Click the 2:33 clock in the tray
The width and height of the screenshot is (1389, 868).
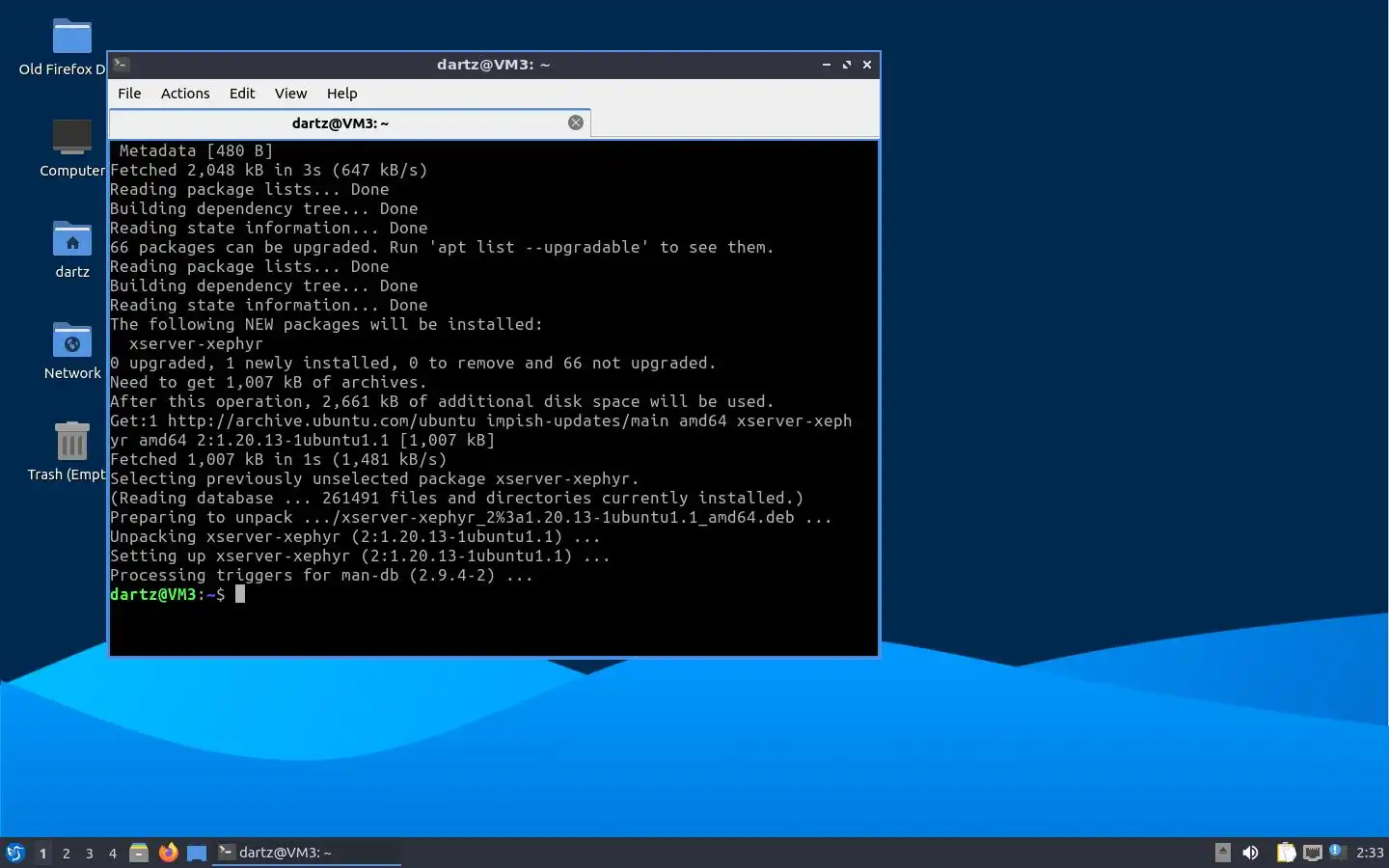(1370, 853)
